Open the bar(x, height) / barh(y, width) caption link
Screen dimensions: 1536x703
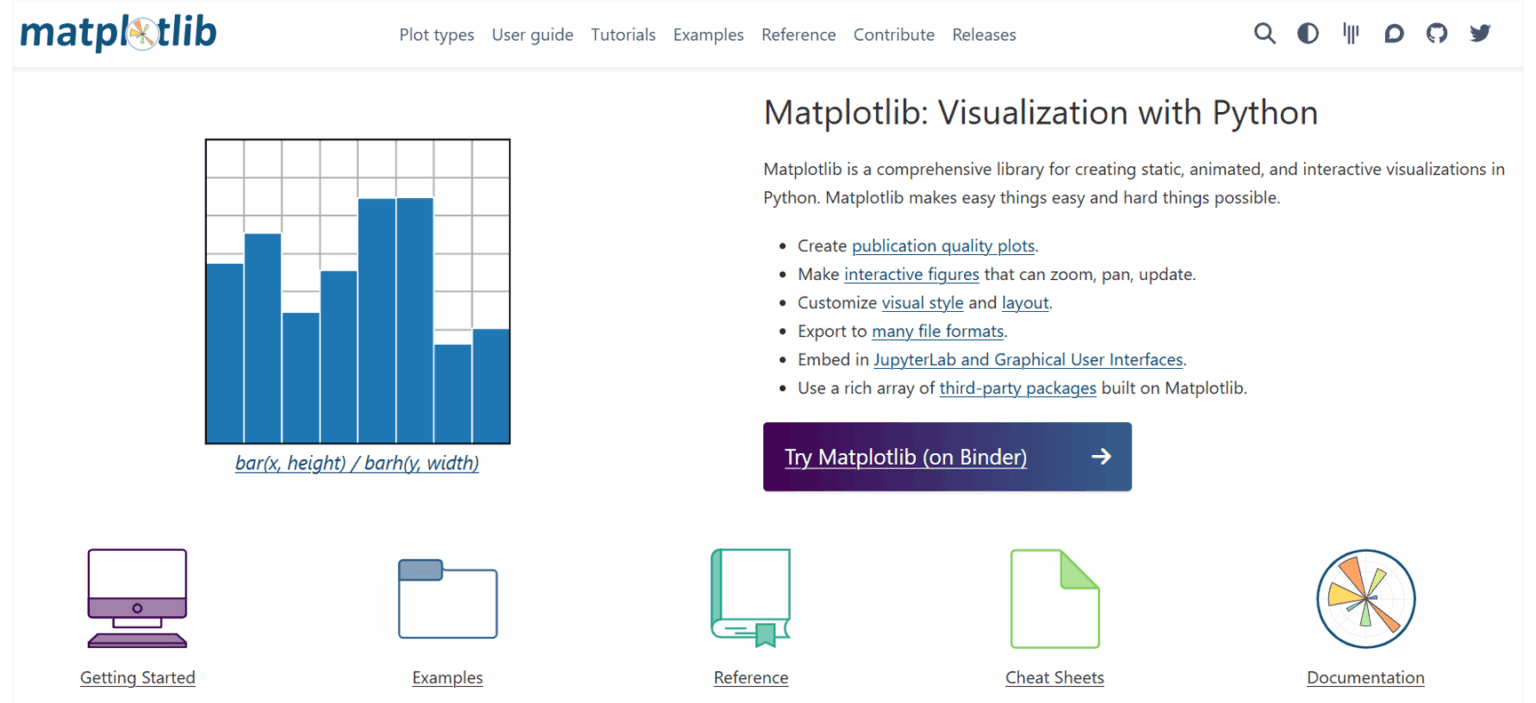tap(357, 464)
